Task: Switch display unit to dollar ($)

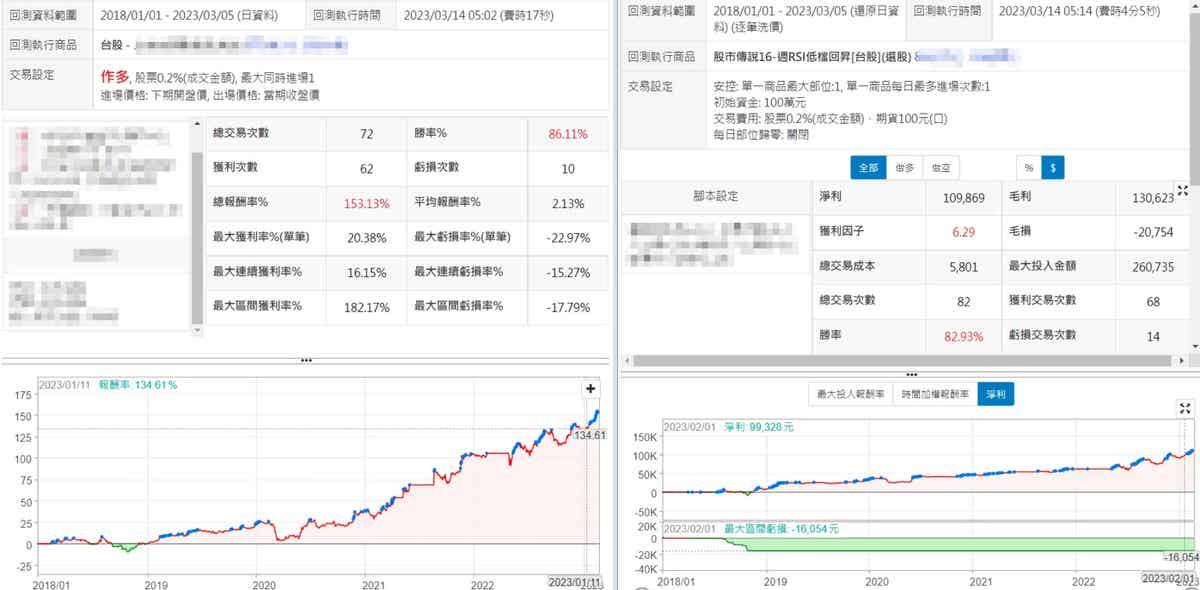Action: (x=1052, y=168)
